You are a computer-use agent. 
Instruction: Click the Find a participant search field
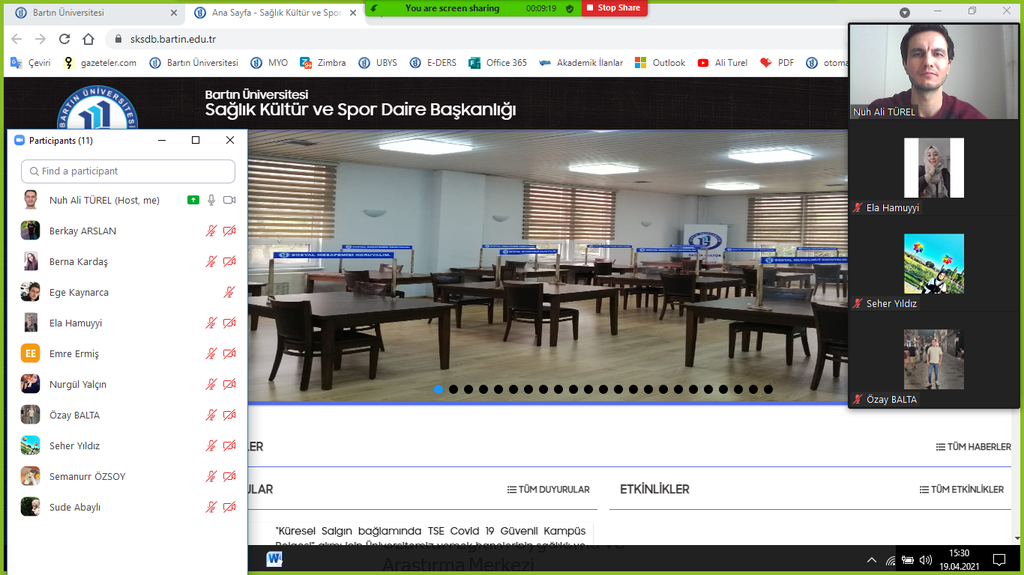click(x=128, y=171)
